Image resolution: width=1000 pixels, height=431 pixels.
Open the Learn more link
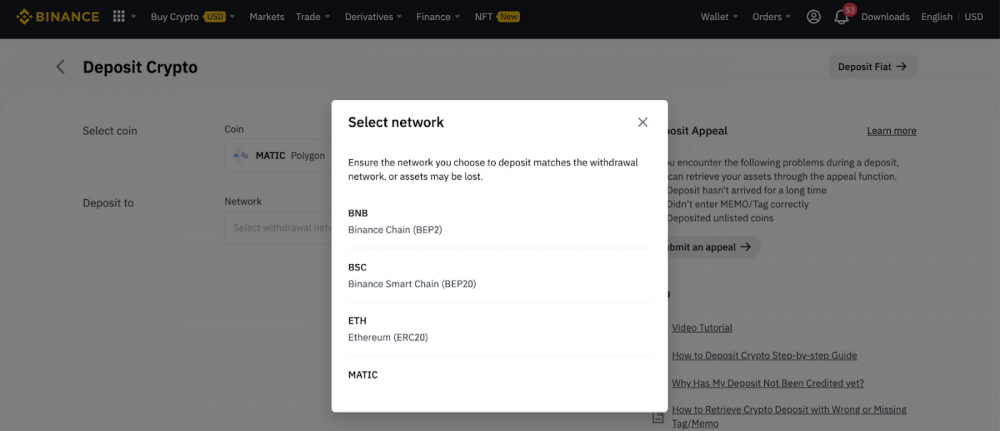892,131
